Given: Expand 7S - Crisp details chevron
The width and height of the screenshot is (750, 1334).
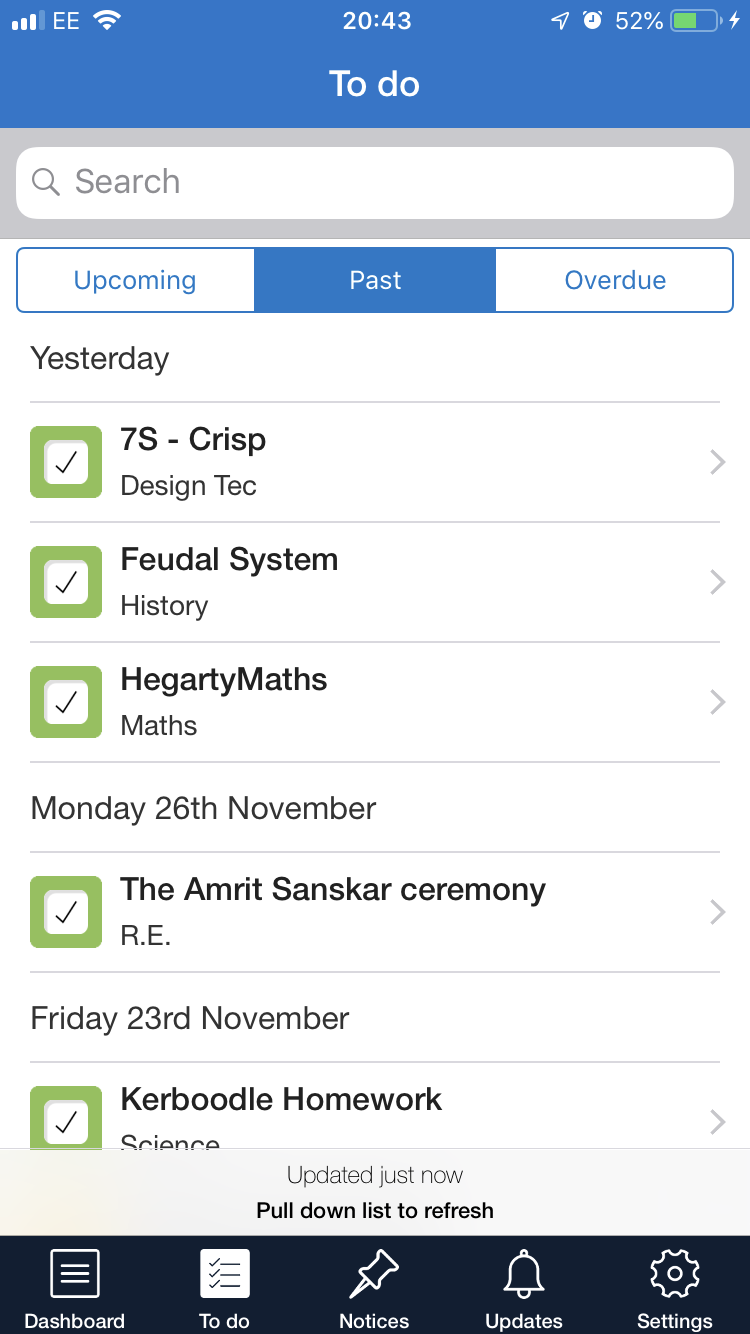Looking at the screenshot, I should (x=716, y=462).
